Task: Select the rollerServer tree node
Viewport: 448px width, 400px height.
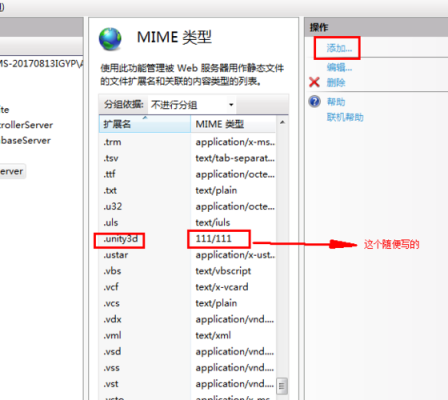Action: 26,125
